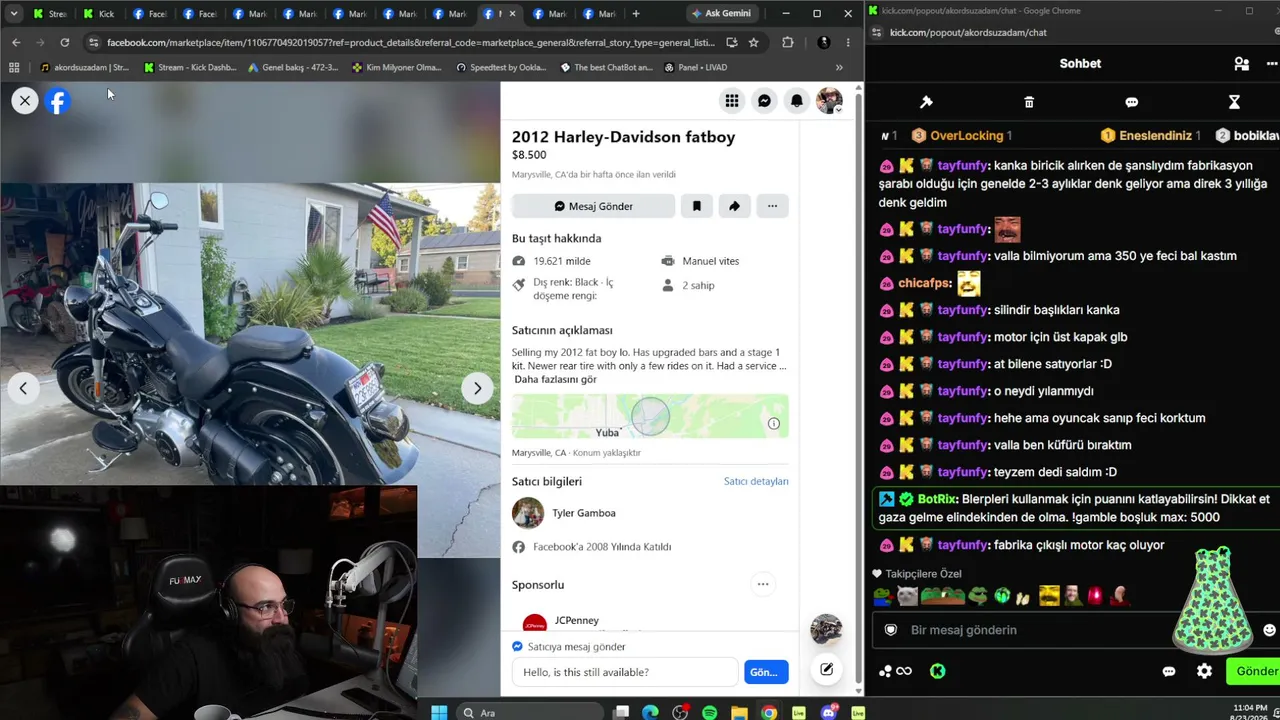Image resolution: width=1280 pixels, height=720 pixels.
Task: Expand description with Daha fazlasını gör
Action: point(555,379)
